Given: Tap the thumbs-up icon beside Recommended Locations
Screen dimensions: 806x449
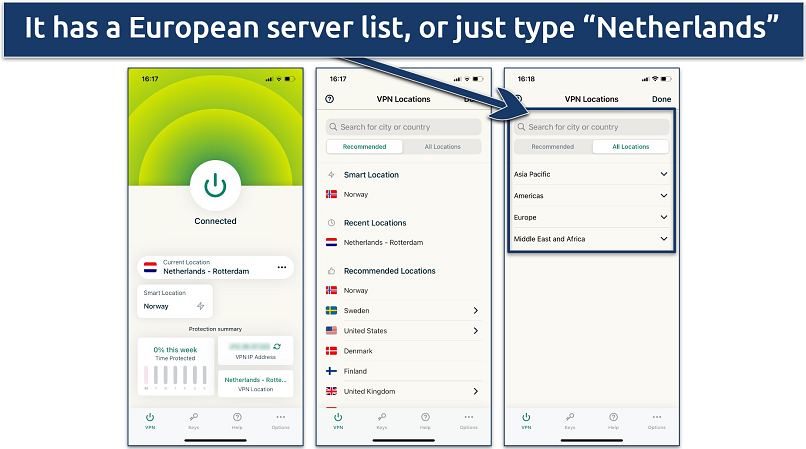Looking at the screenshot, I should 332,271.
